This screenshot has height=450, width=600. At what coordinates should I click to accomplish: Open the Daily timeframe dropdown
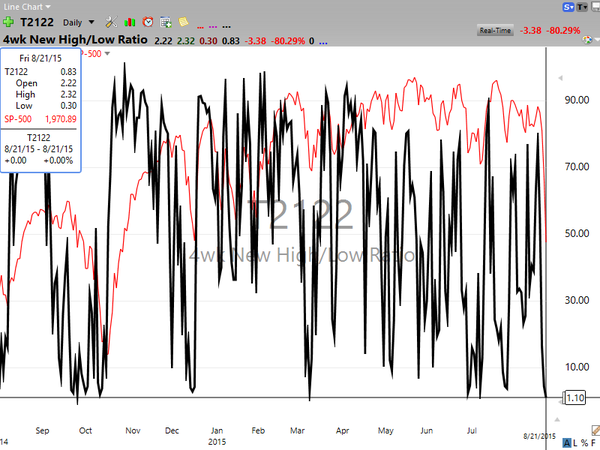(x=78, y=23)
